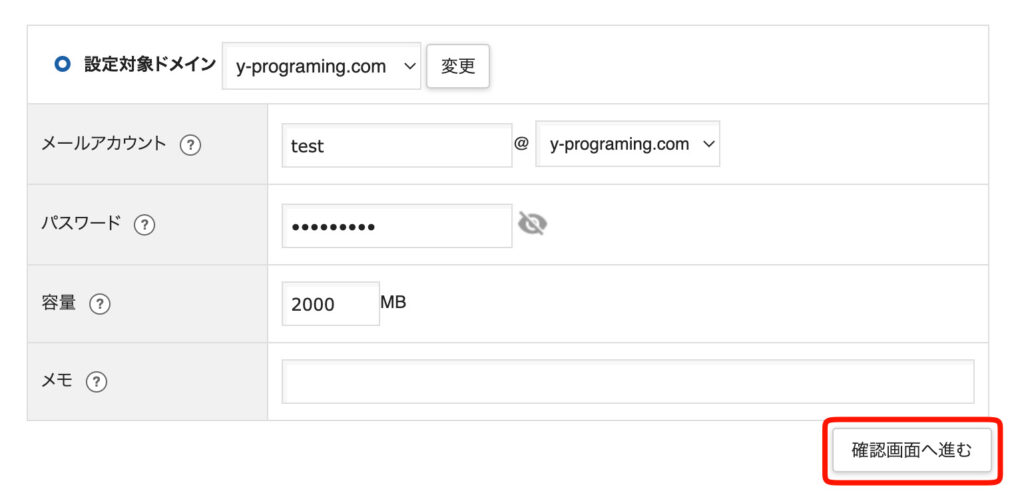
Task: Click the 容量 row label
Action: point(59,303)
